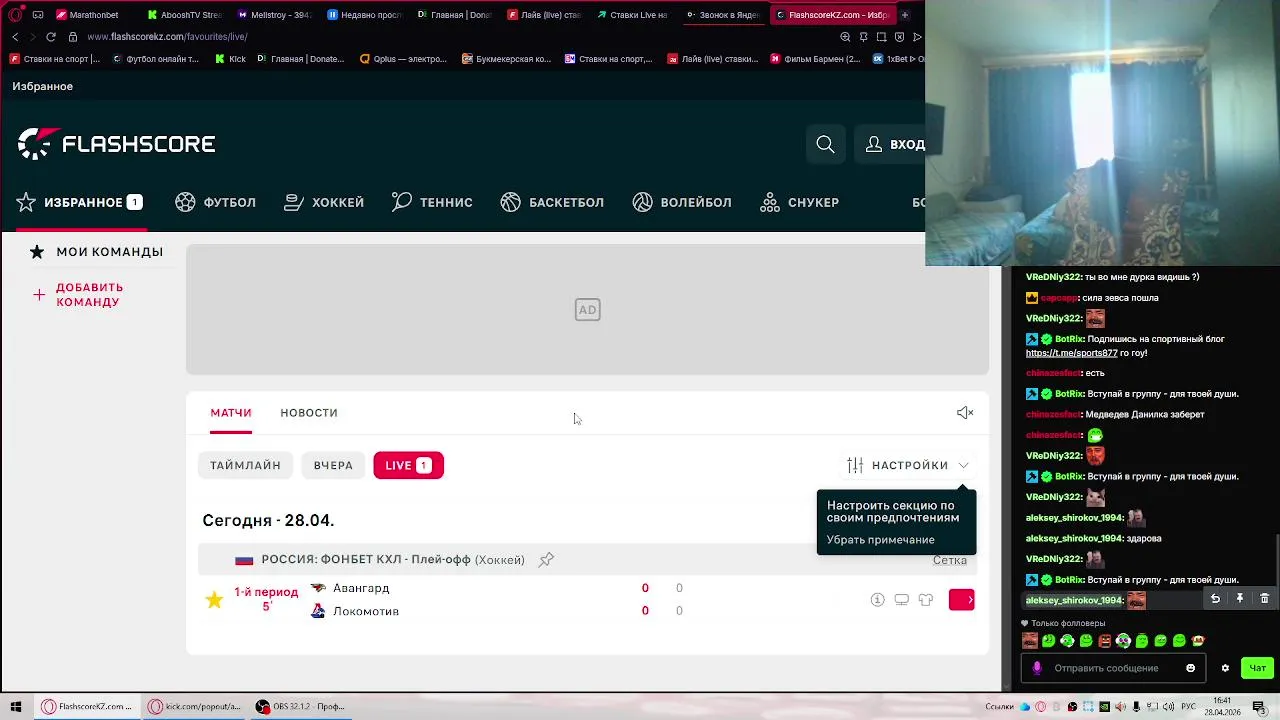Click the address bar URL
The height and width of the screenshot is (720, 1280).
click(x=167, y=37)
